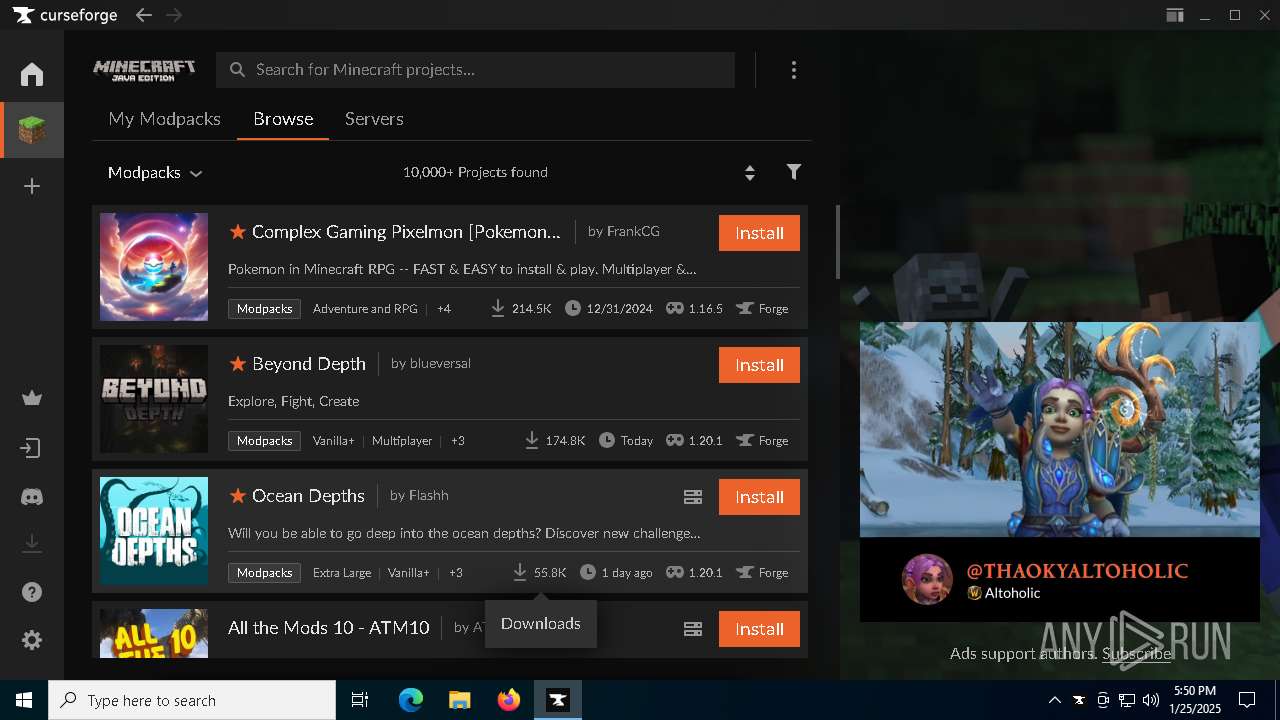Viewport: 1280px width, 720px height.
Task: Expand the +3 extra tags on Beyond Depth
Action: point(458,441)
